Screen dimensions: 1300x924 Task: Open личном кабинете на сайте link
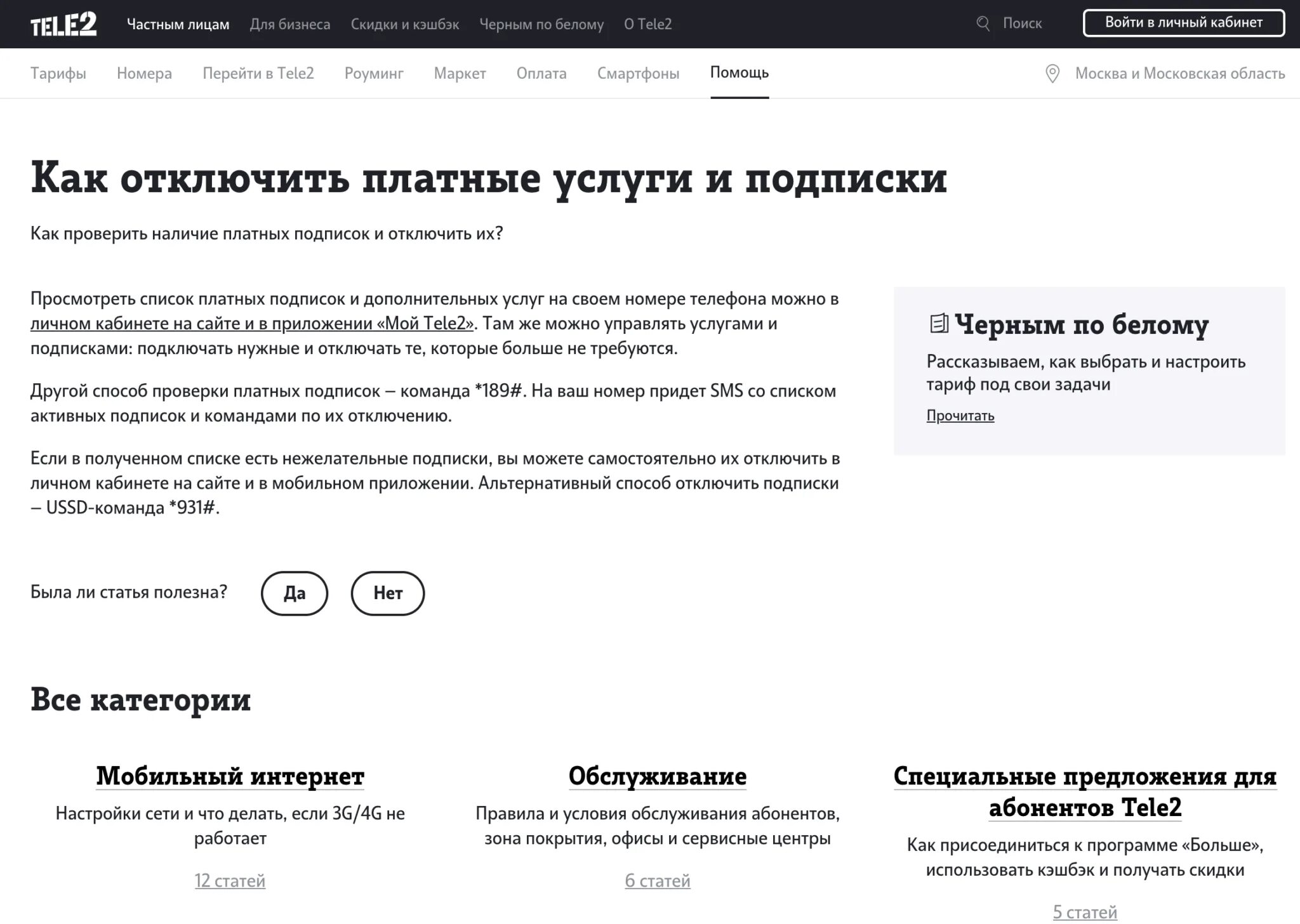click(x=252, y=324)
